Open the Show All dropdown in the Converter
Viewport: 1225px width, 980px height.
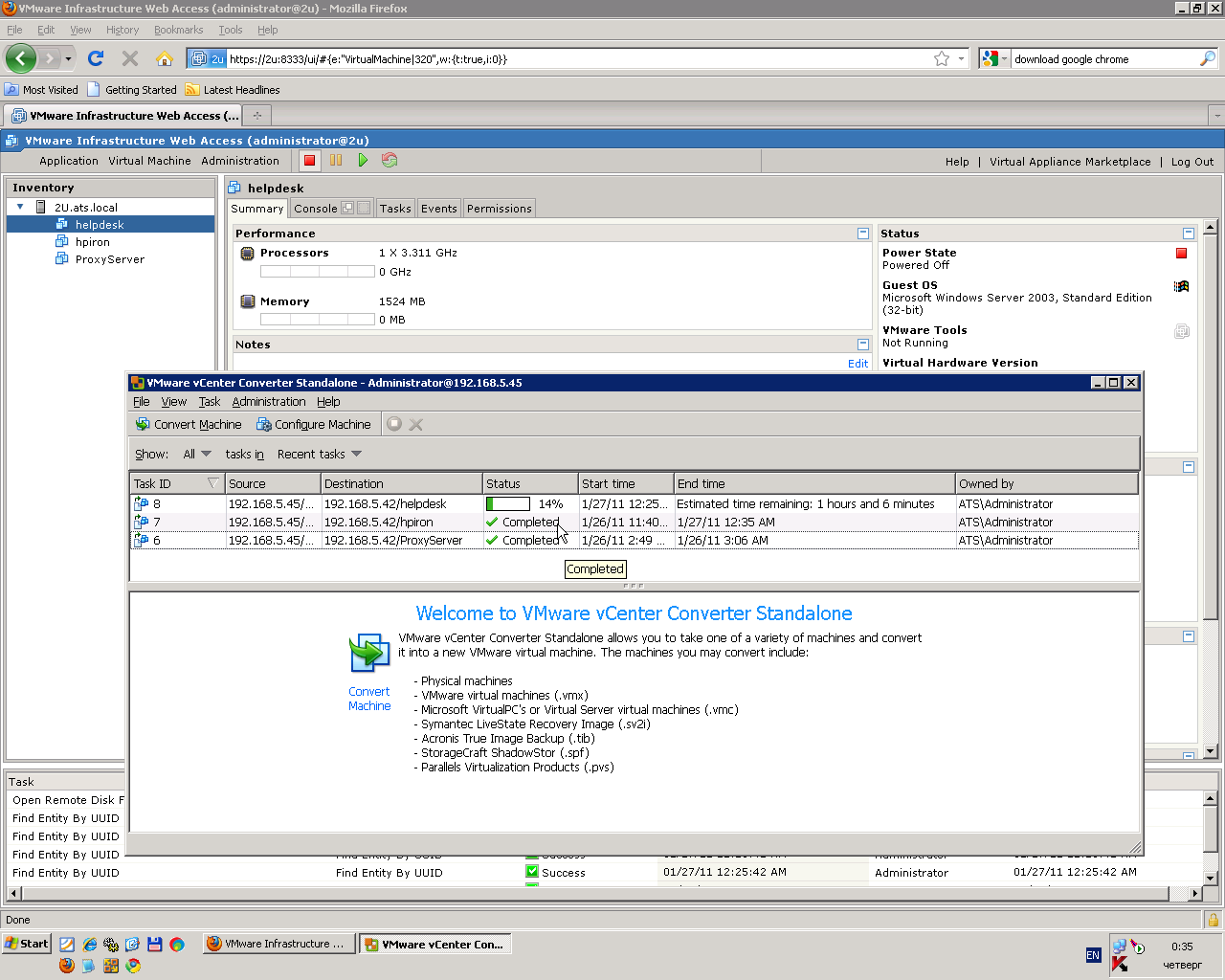click(x=196, y=454)
